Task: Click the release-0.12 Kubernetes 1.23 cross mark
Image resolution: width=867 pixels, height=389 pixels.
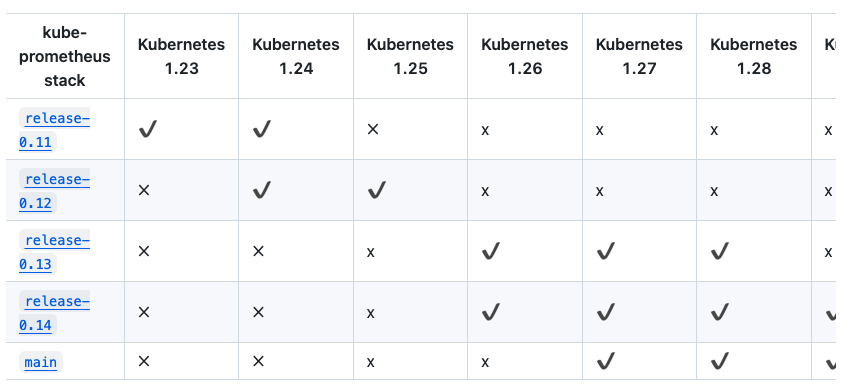Action: click(144, 190)
